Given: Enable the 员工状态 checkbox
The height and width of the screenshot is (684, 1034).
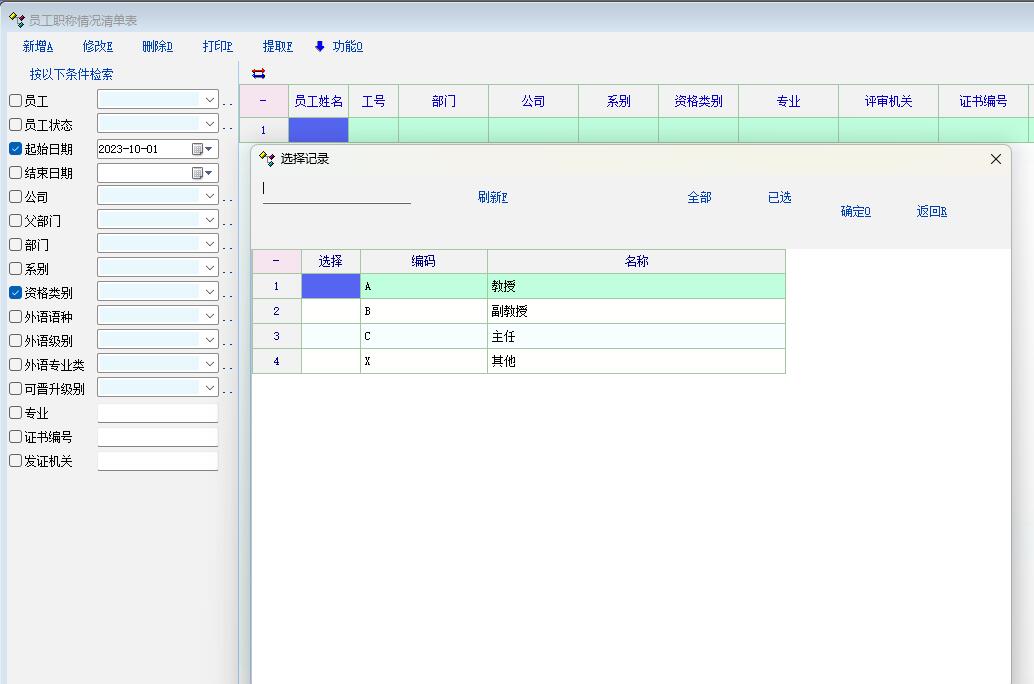Looking at the screenshot, I should pos(15,125).
